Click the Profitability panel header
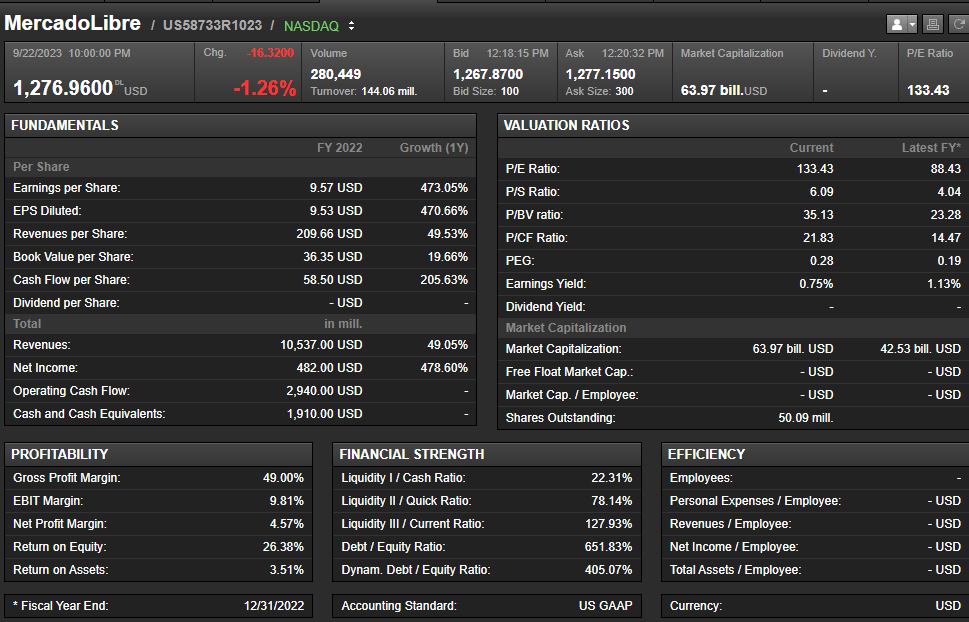This screenshot has width=969, height=622. coord(60,454)
